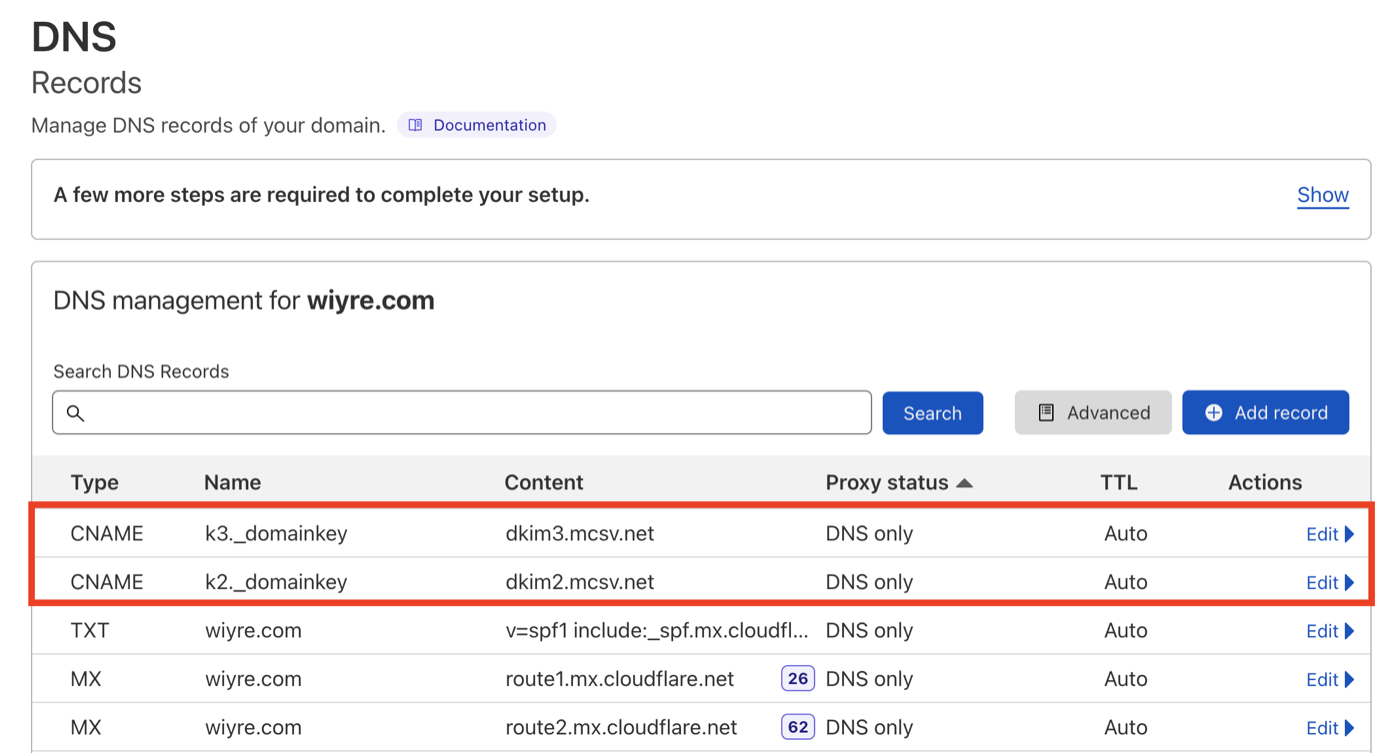1400x753 pixels.
Task: Click the TTL column header
Action: [x=1119, y=482]
